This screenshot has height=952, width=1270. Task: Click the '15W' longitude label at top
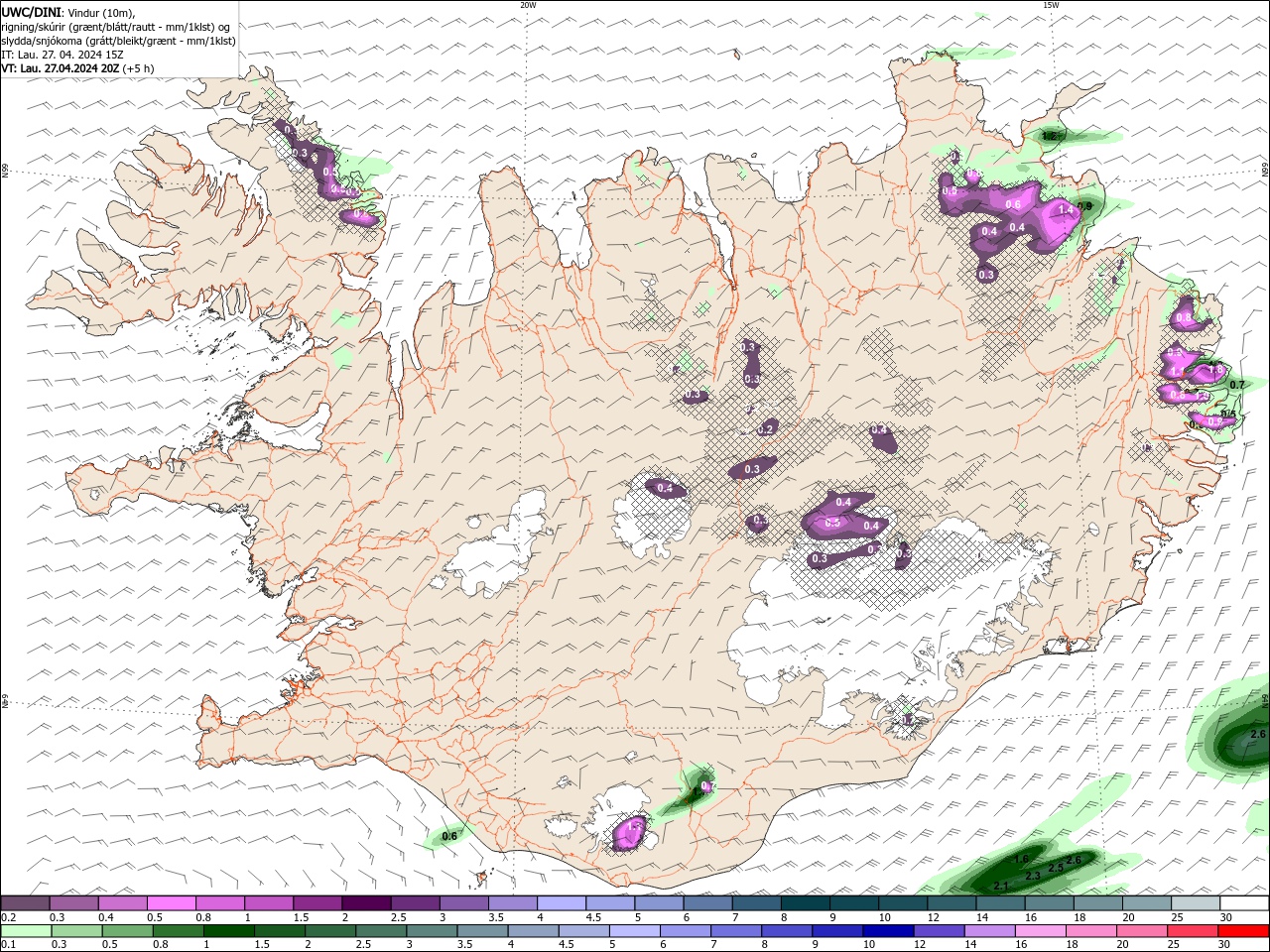(1051, 5)
